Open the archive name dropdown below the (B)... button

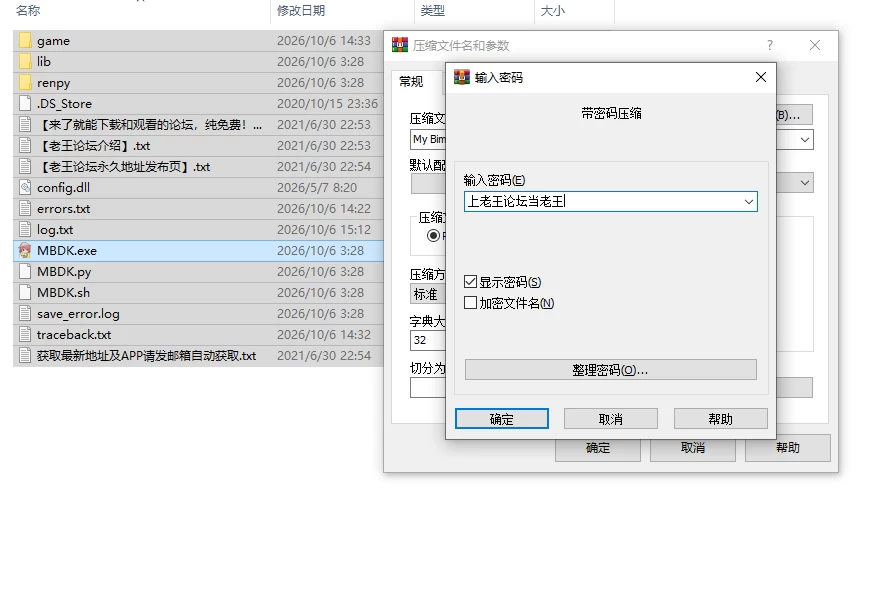805,139
